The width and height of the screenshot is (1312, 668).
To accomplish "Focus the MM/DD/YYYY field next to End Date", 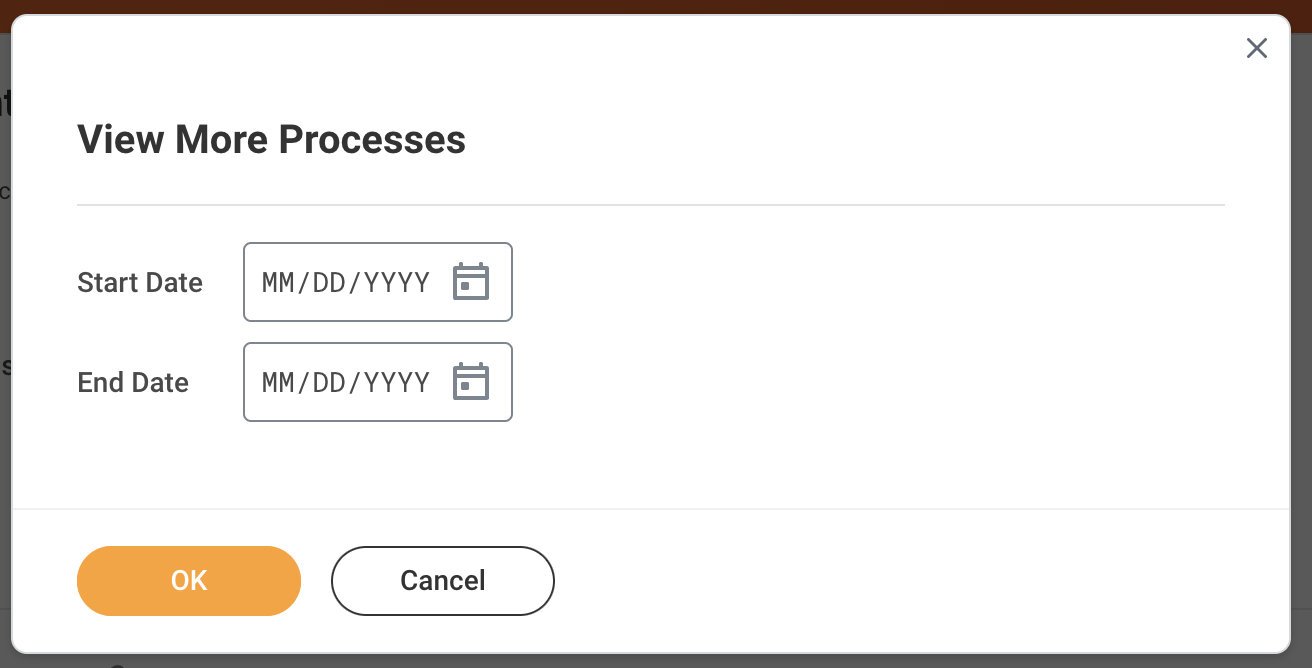I will tap(345, 381).
